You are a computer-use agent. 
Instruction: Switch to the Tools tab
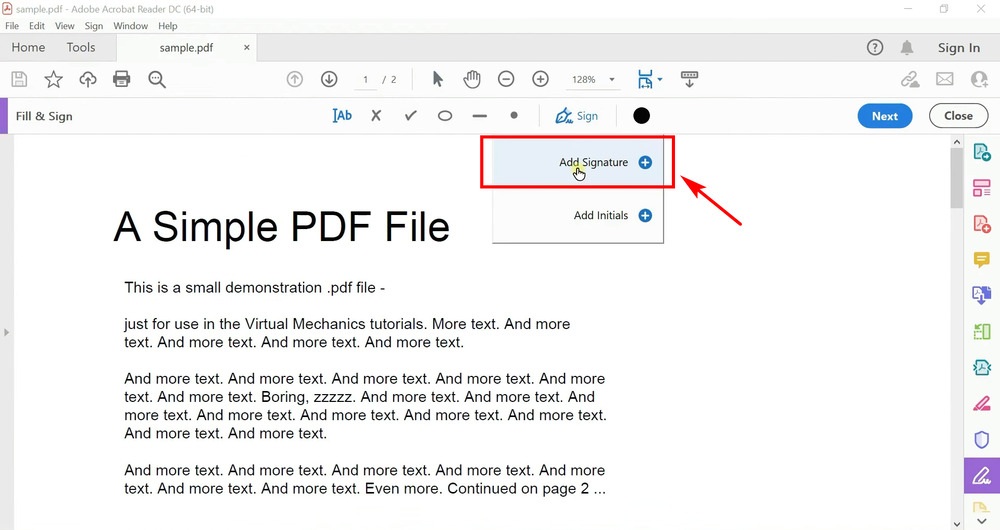(81, 47)
